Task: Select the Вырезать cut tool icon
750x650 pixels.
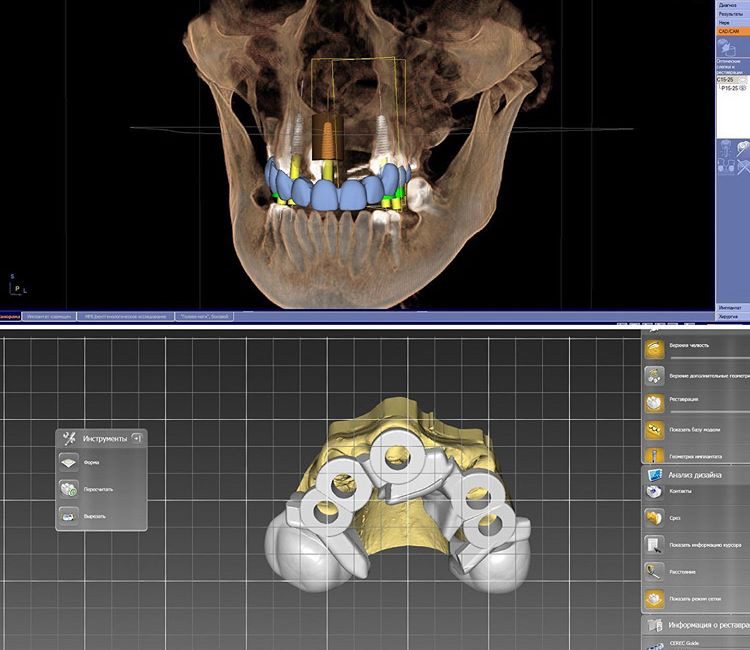Action: tap(69, 516)
